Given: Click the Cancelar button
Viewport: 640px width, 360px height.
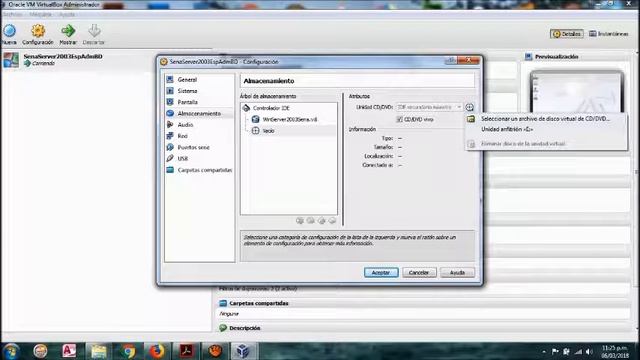Looking at the screenshot, I should click(x=419, y=272).
